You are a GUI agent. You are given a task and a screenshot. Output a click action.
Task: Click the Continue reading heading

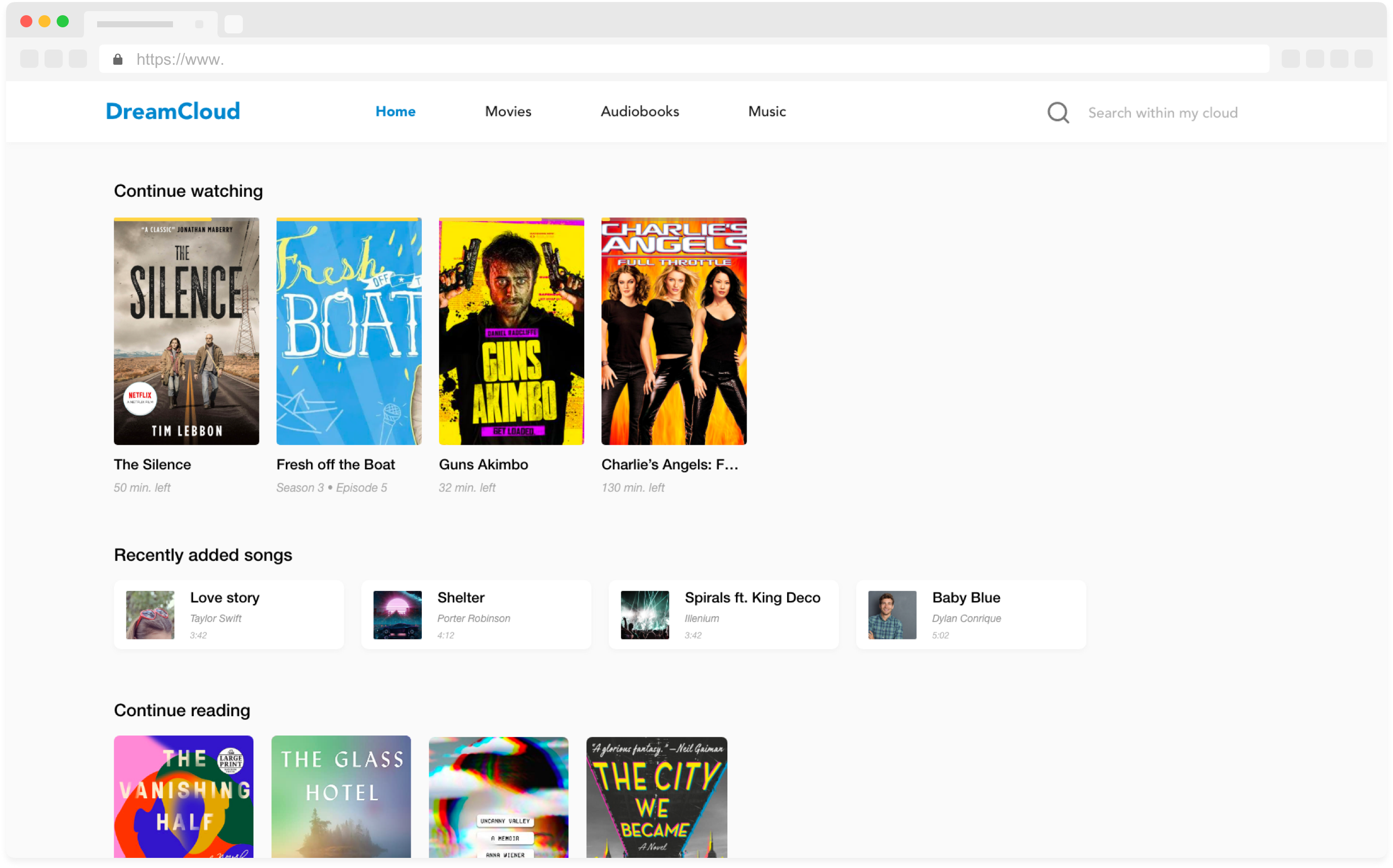[x=182, y=711]
